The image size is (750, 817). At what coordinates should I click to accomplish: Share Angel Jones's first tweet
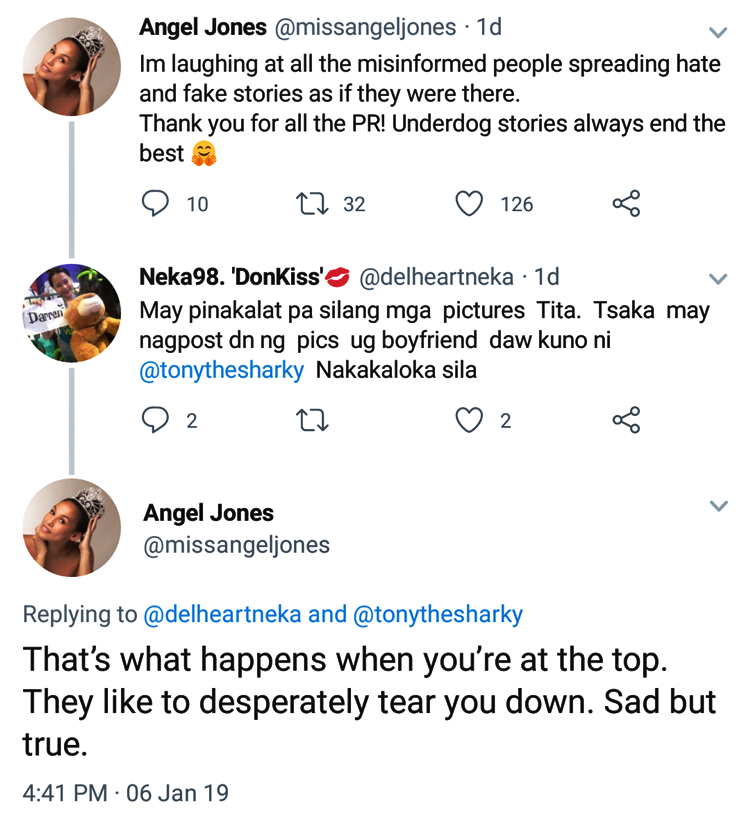[625, 204]
